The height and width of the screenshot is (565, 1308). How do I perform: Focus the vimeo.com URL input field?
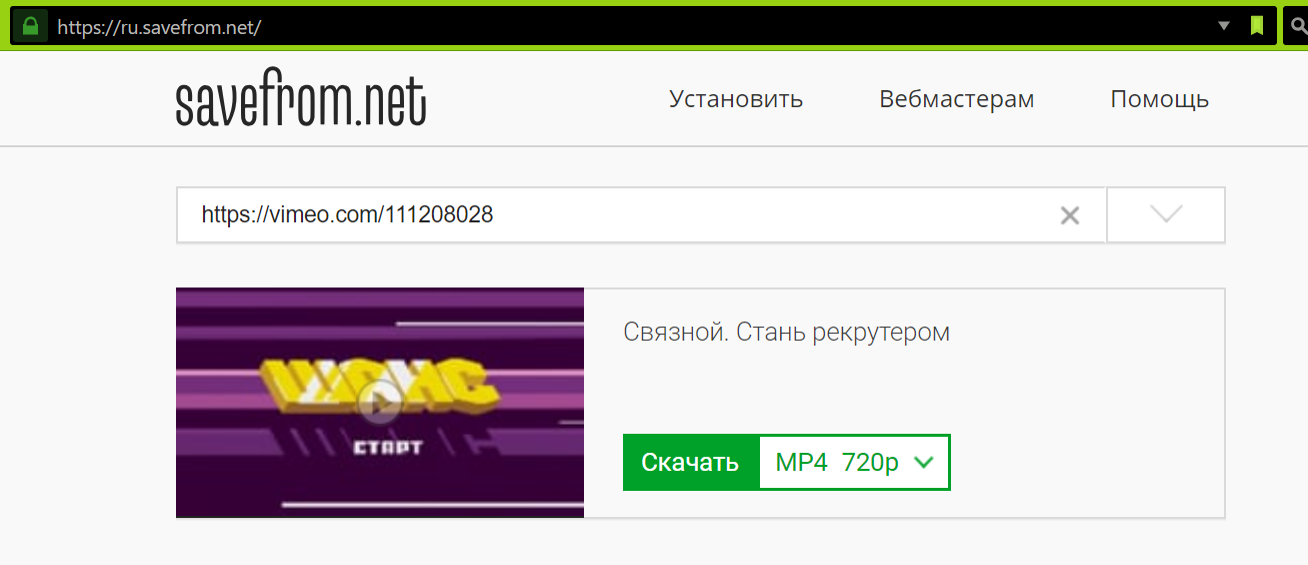[x=641, y=215]
